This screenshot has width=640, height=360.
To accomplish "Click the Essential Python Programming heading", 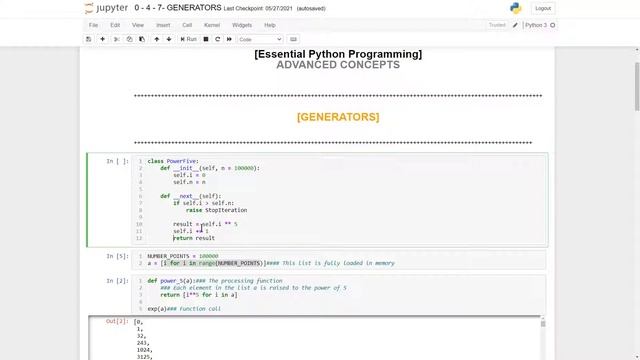I will click(x=338, y=54).
